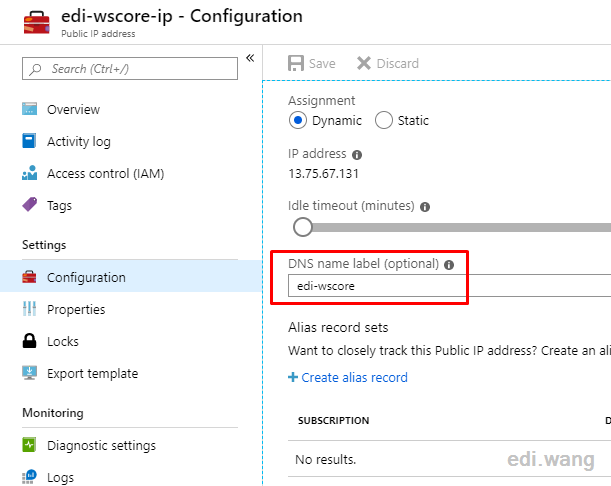Click the Discard button

[x=388, y=63]
